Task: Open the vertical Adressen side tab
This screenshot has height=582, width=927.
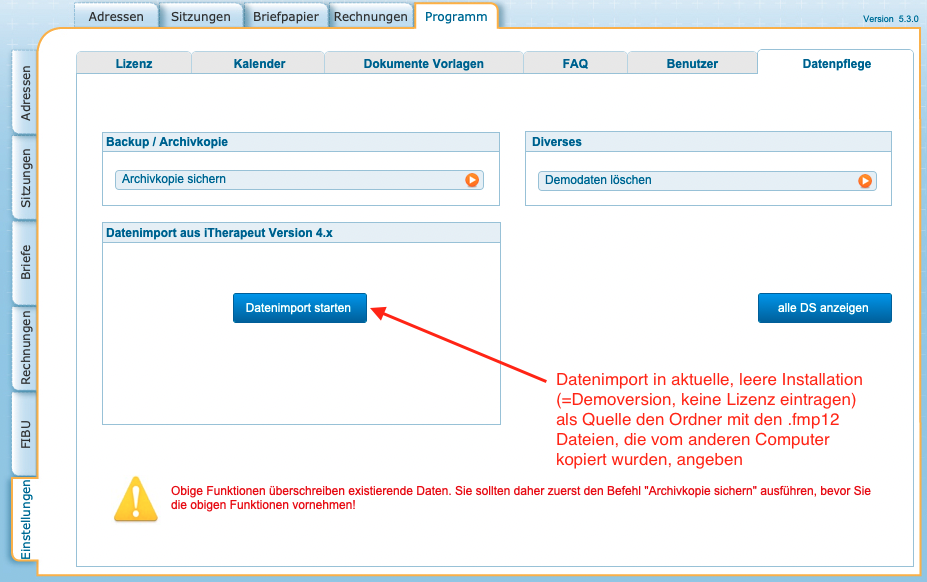Action: pyautogui.click(x=25, y=93)
